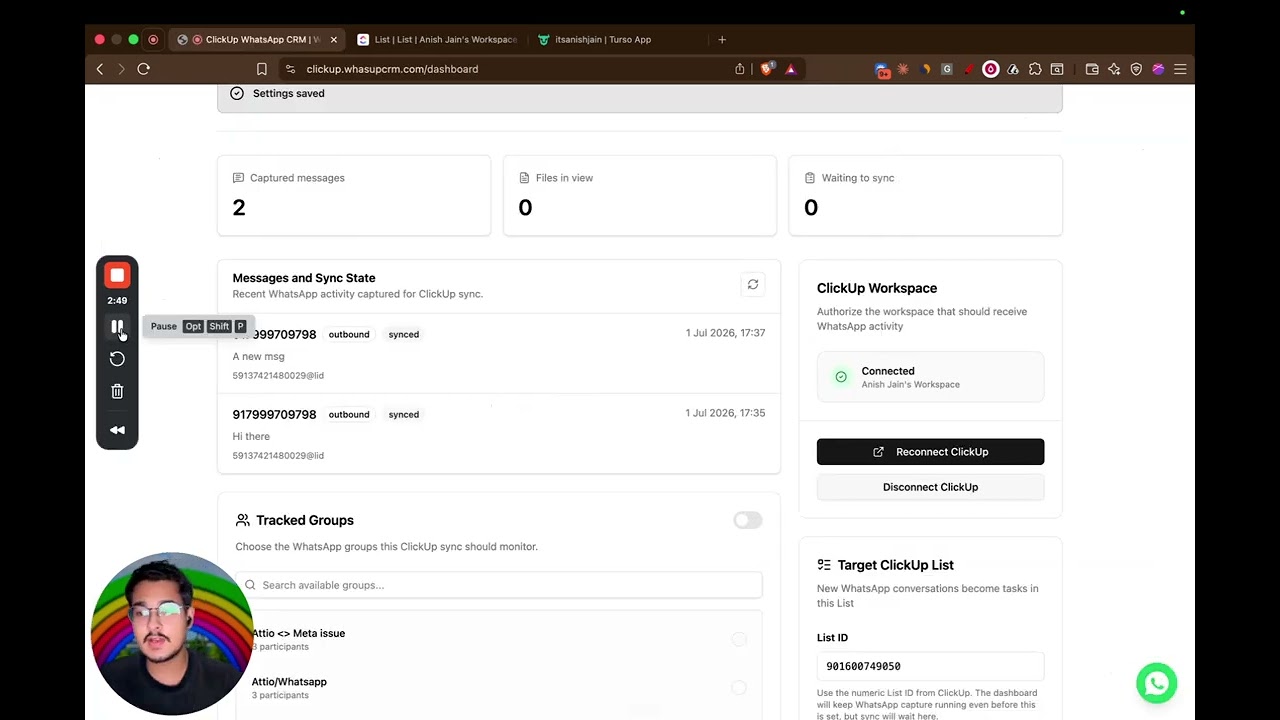Switch to itsanishjain | Turso App tab
Screen dimensions: 1280x720
pyautogui.click(x=617, y=40)
